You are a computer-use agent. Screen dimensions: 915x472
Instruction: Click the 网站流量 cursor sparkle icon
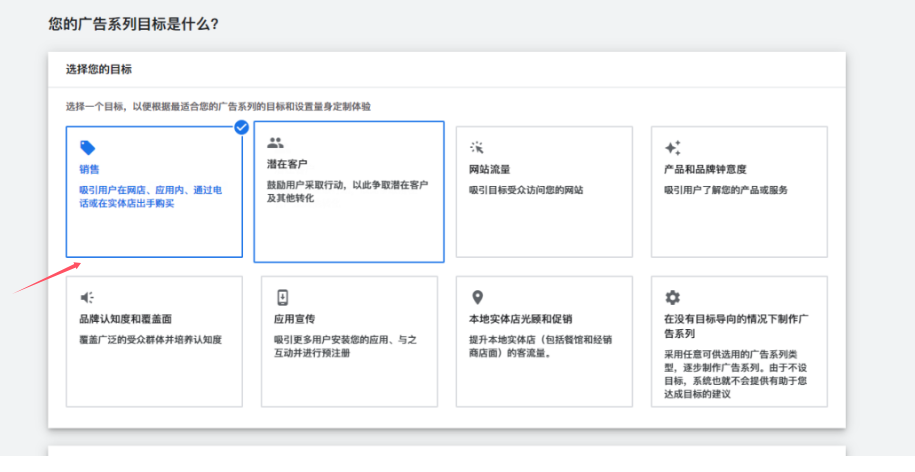[477, 147]
